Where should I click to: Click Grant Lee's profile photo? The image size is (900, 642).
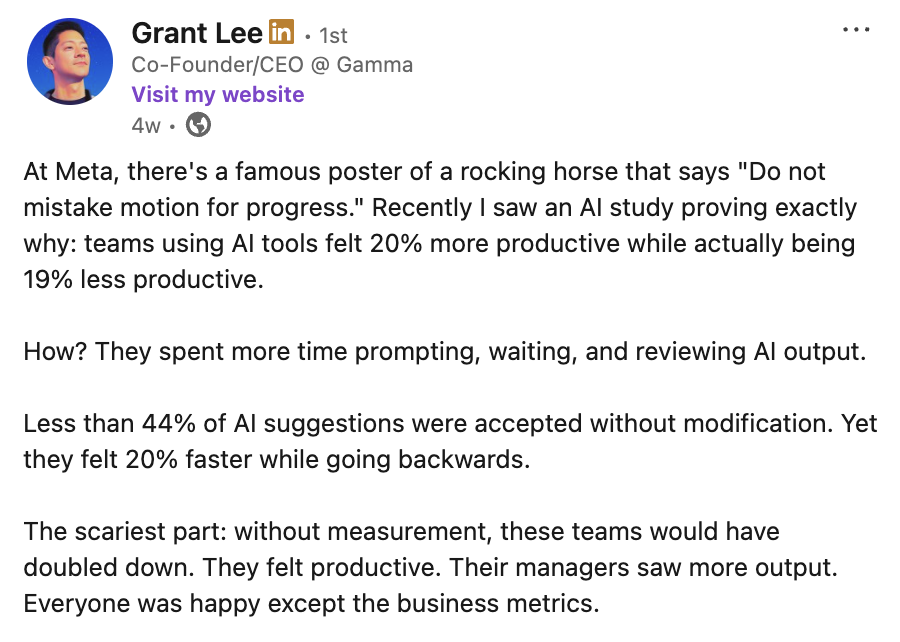click(70, 62)
